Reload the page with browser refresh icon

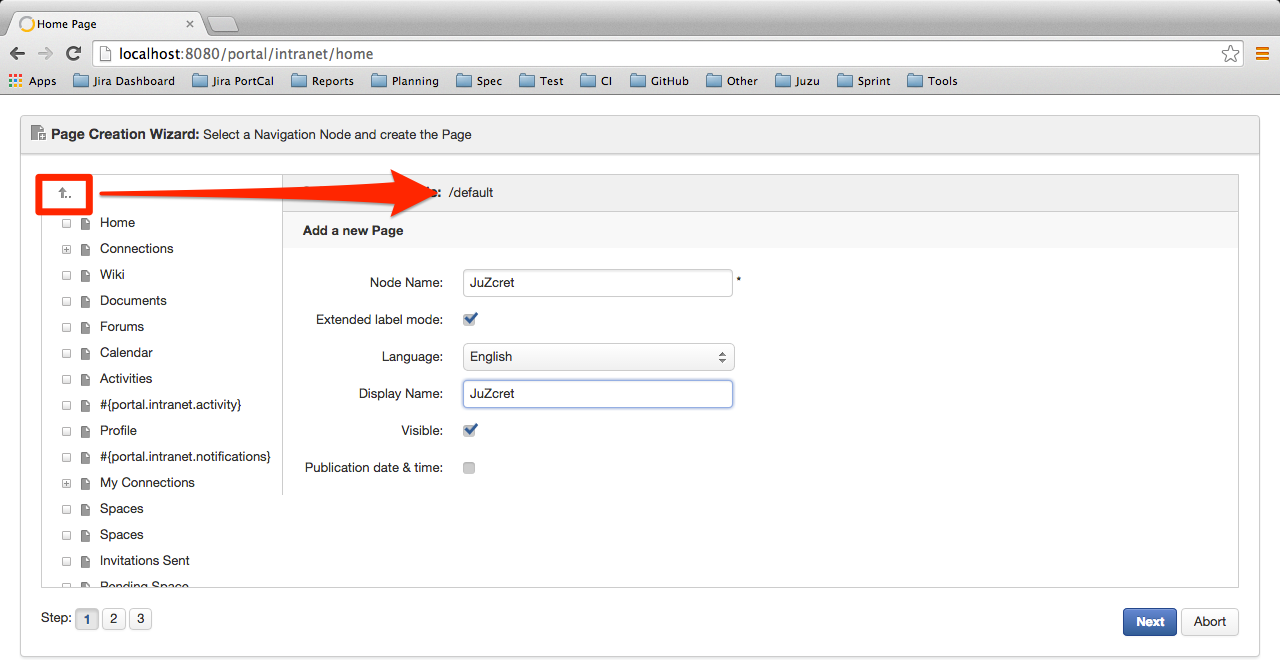pos(73,54)
